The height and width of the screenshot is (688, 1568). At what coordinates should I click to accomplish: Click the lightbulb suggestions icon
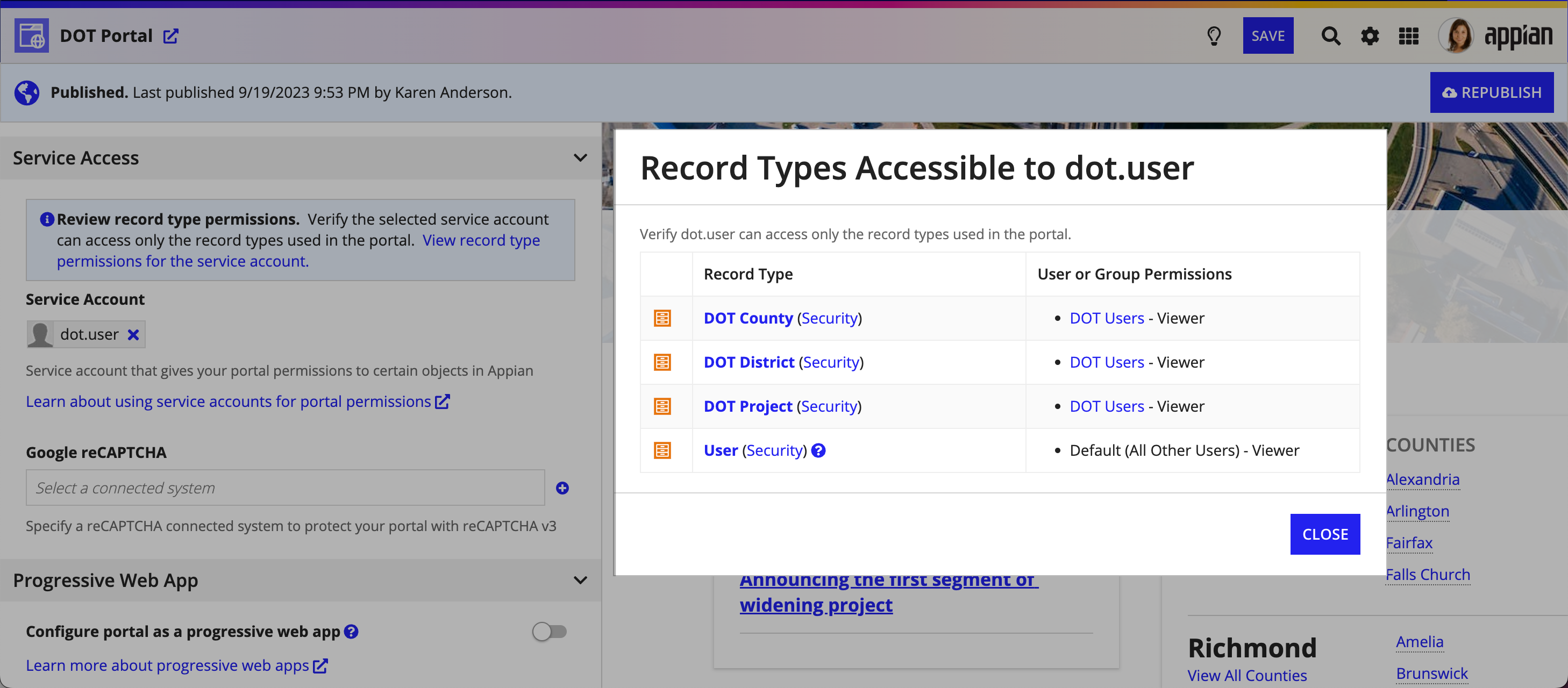[x=1214, y=36]
